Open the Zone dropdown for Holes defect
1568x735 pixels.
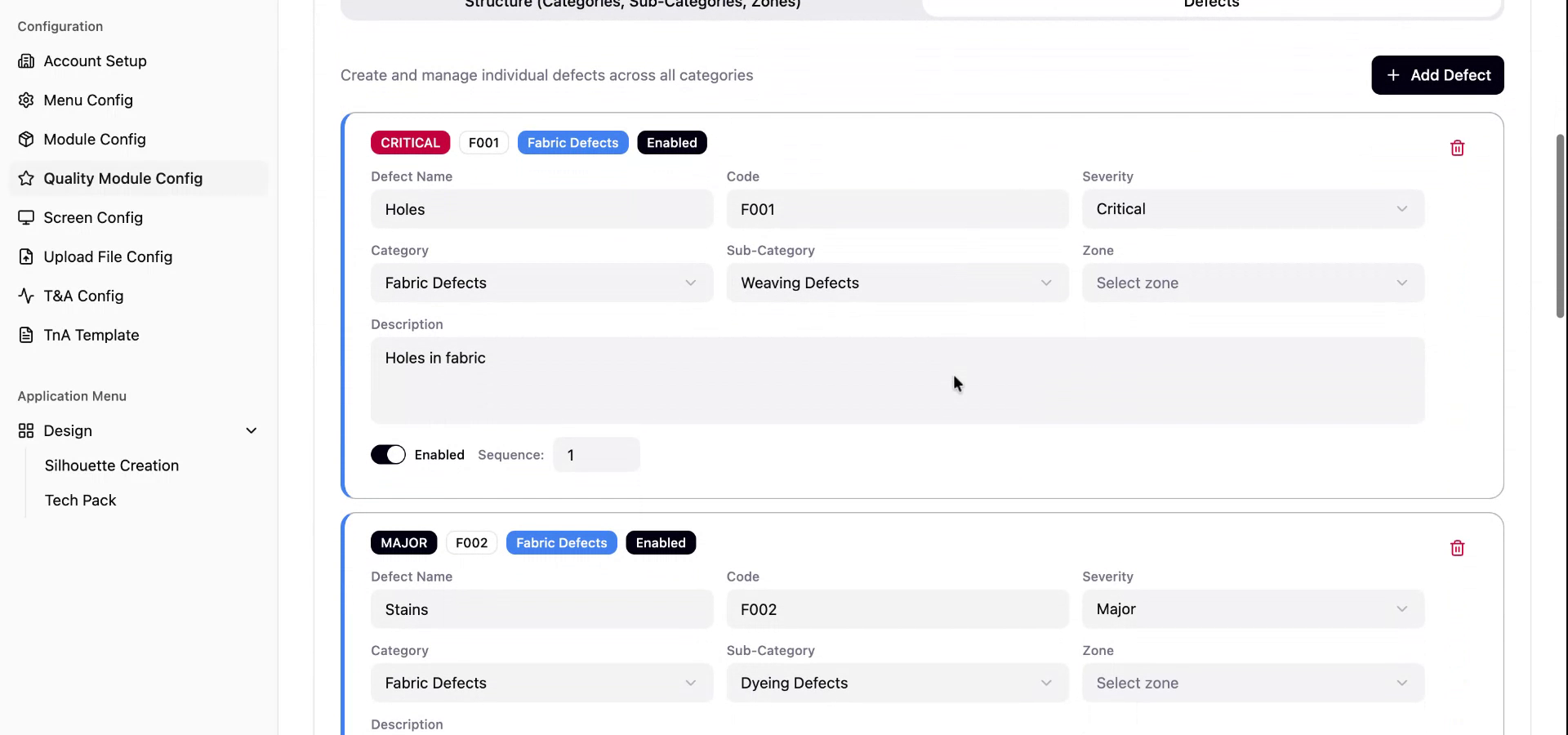click(x=1253, y=283)
